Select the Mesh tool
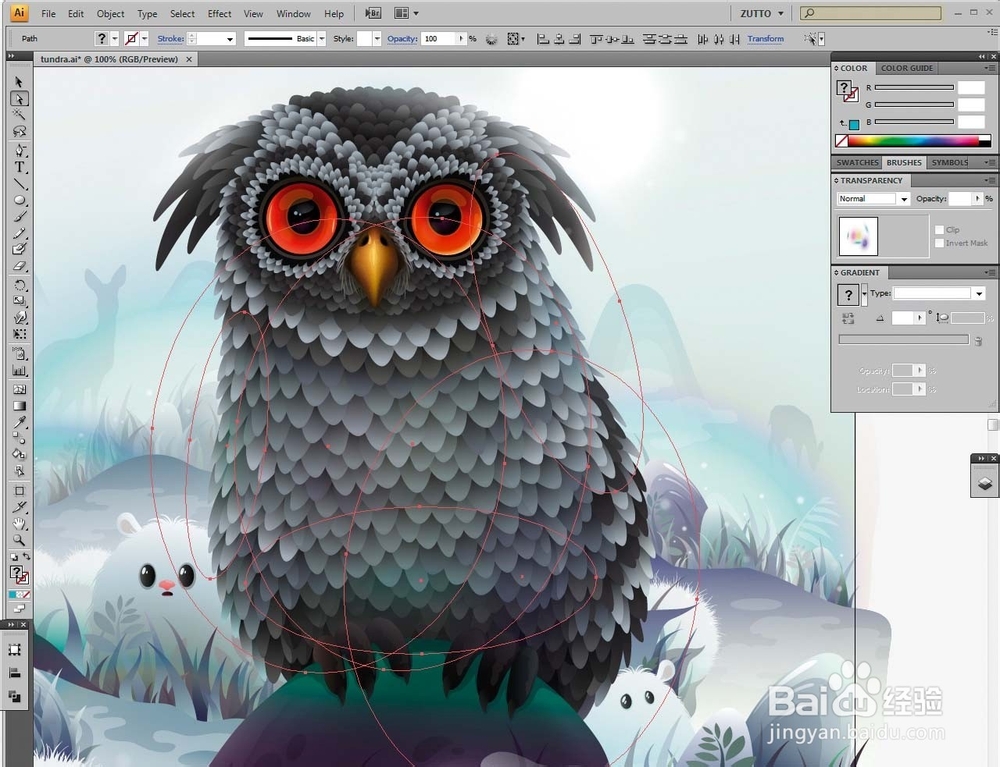 click(x=19, y=390)
